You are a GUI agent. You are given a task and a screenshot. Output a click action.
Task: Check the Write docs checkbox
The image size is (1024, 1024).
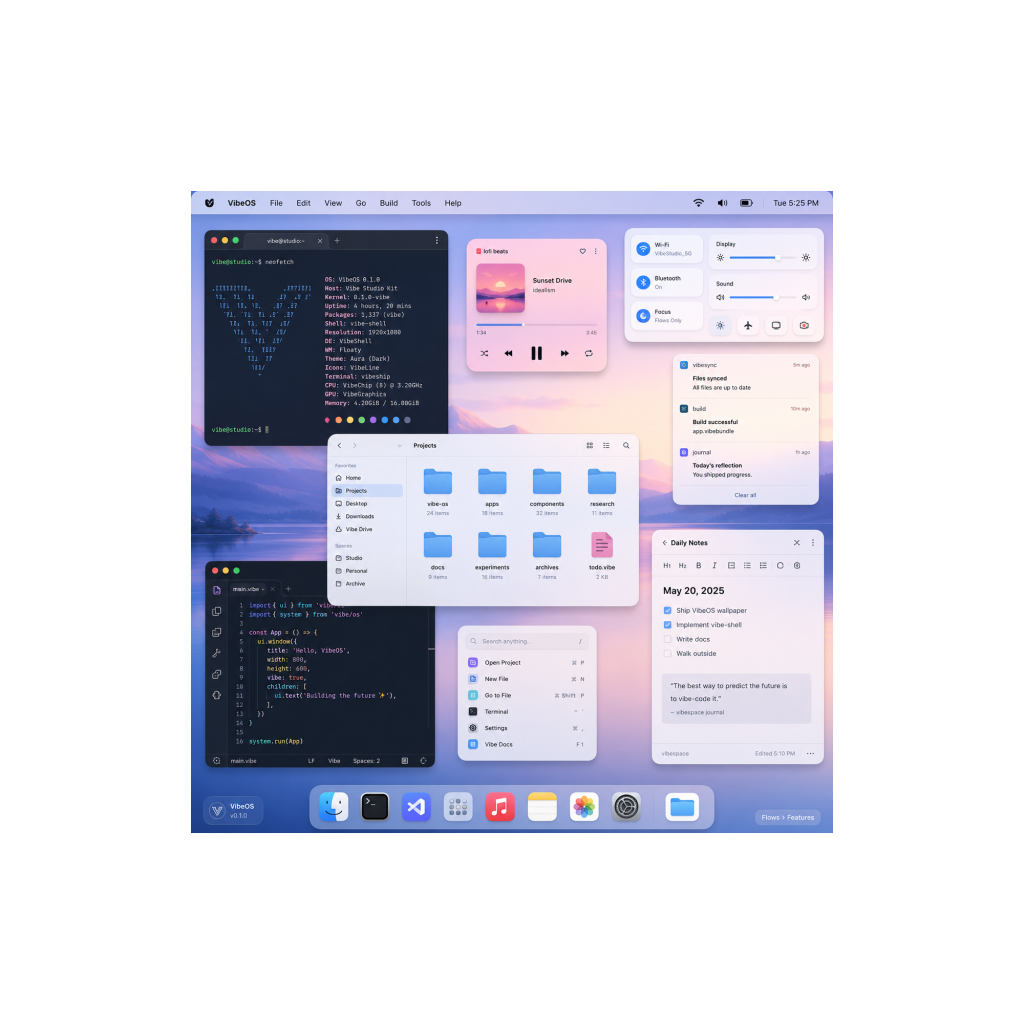coord(667,639)
